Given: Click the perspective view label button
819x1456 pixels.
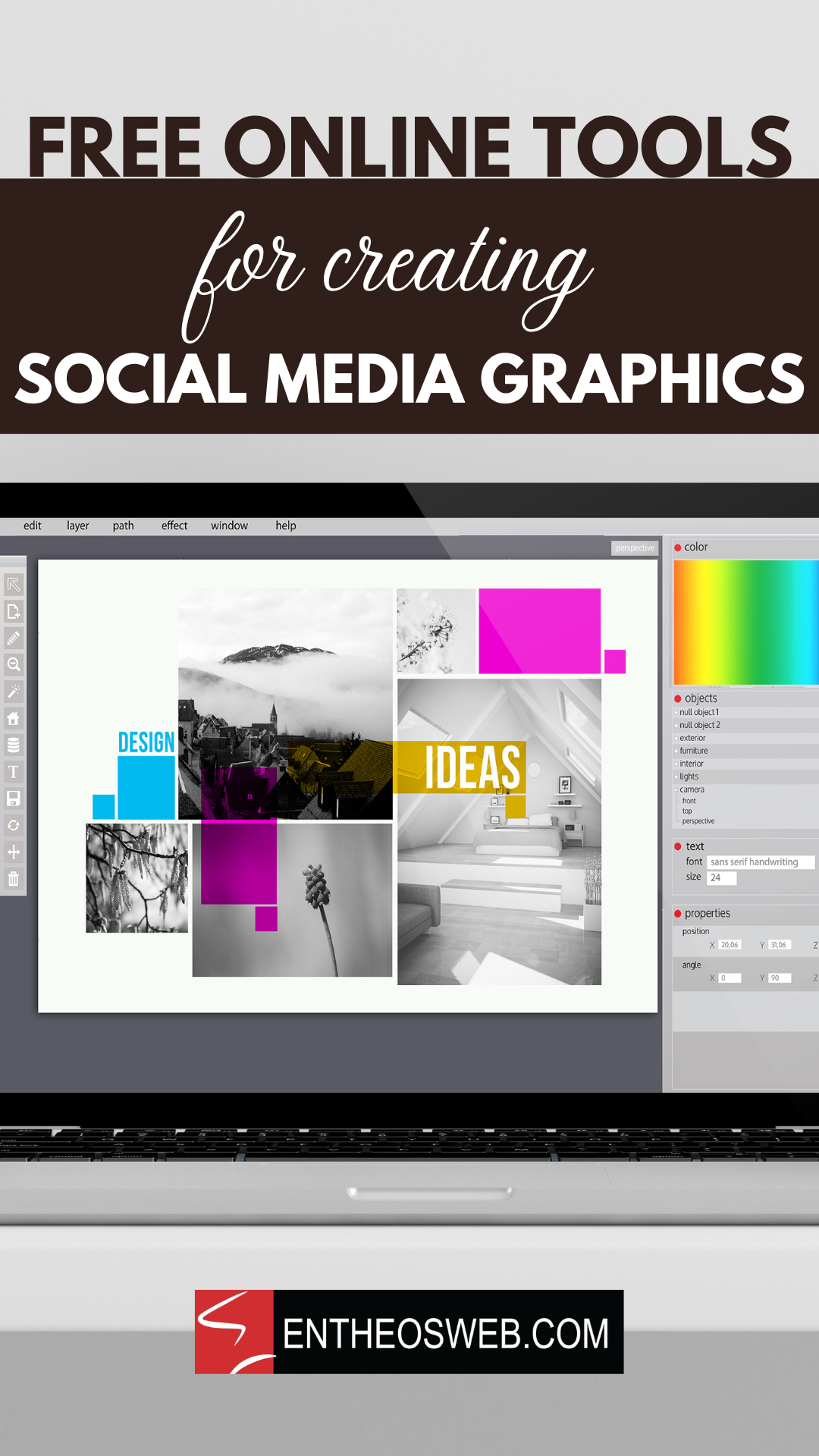Looking at the screenshot, I should coord(635,548).
